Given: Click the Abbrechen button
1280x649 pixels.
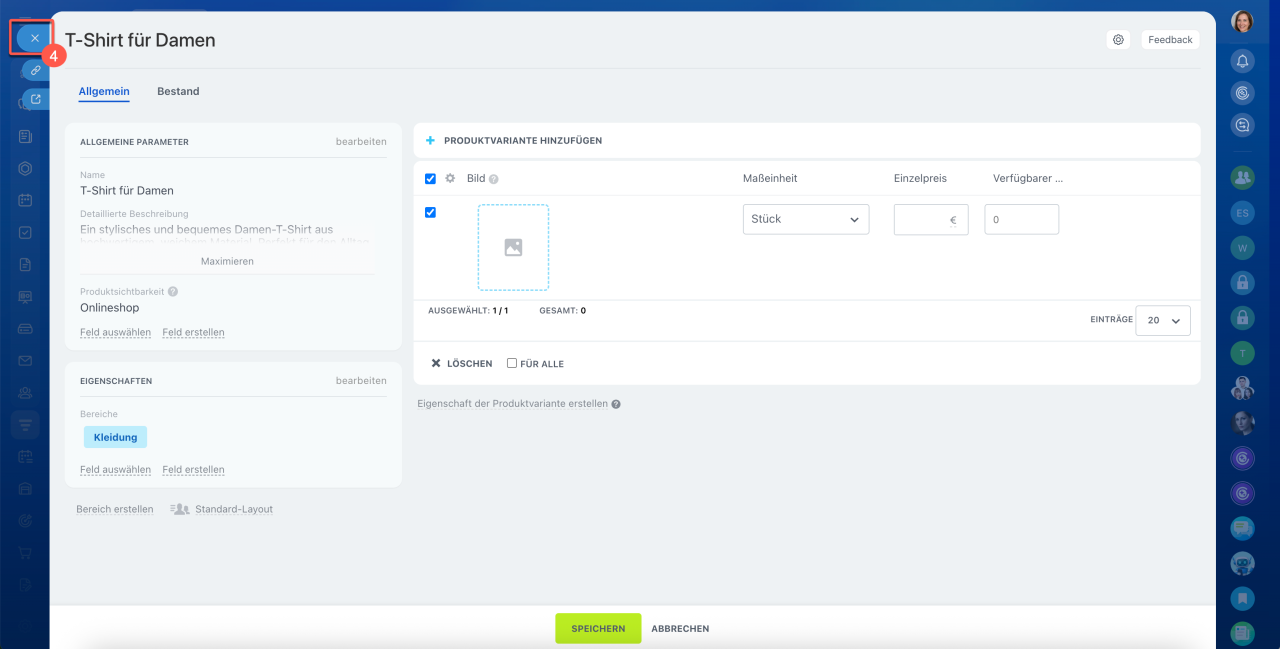Looking at the screenshot, I should tap(680, 629).
